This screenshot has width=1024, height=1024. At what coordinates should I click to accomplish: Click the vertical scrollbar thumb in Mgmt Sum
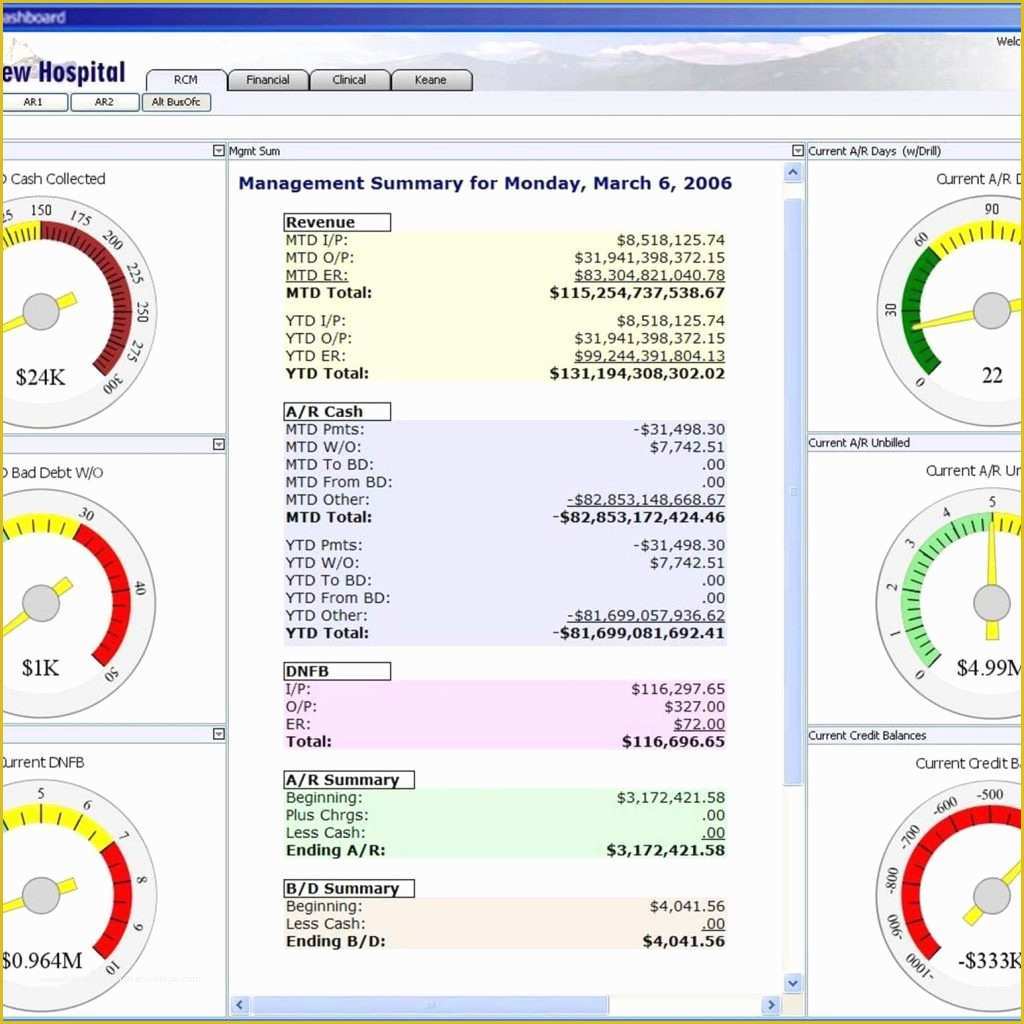click(793, 491)
